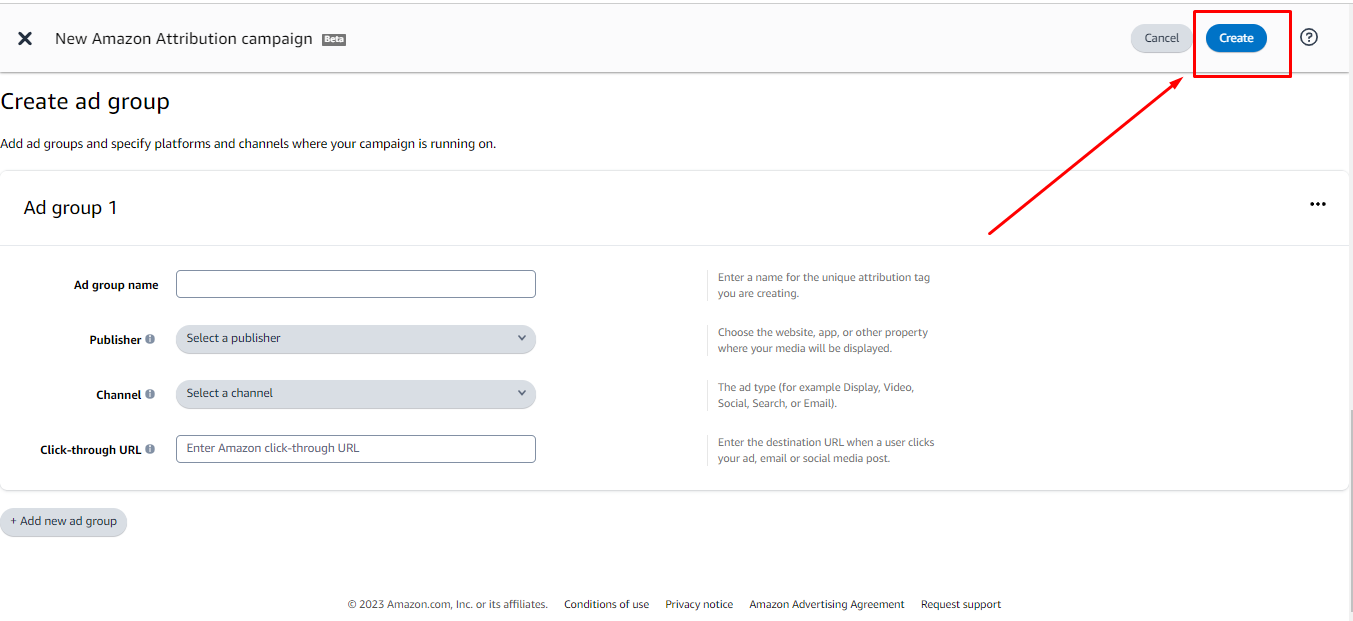Image resolution: width=1353 pixels, height=621 pixels.
Task: Select the Ad group 1 heading
Action: coord(70,208)
